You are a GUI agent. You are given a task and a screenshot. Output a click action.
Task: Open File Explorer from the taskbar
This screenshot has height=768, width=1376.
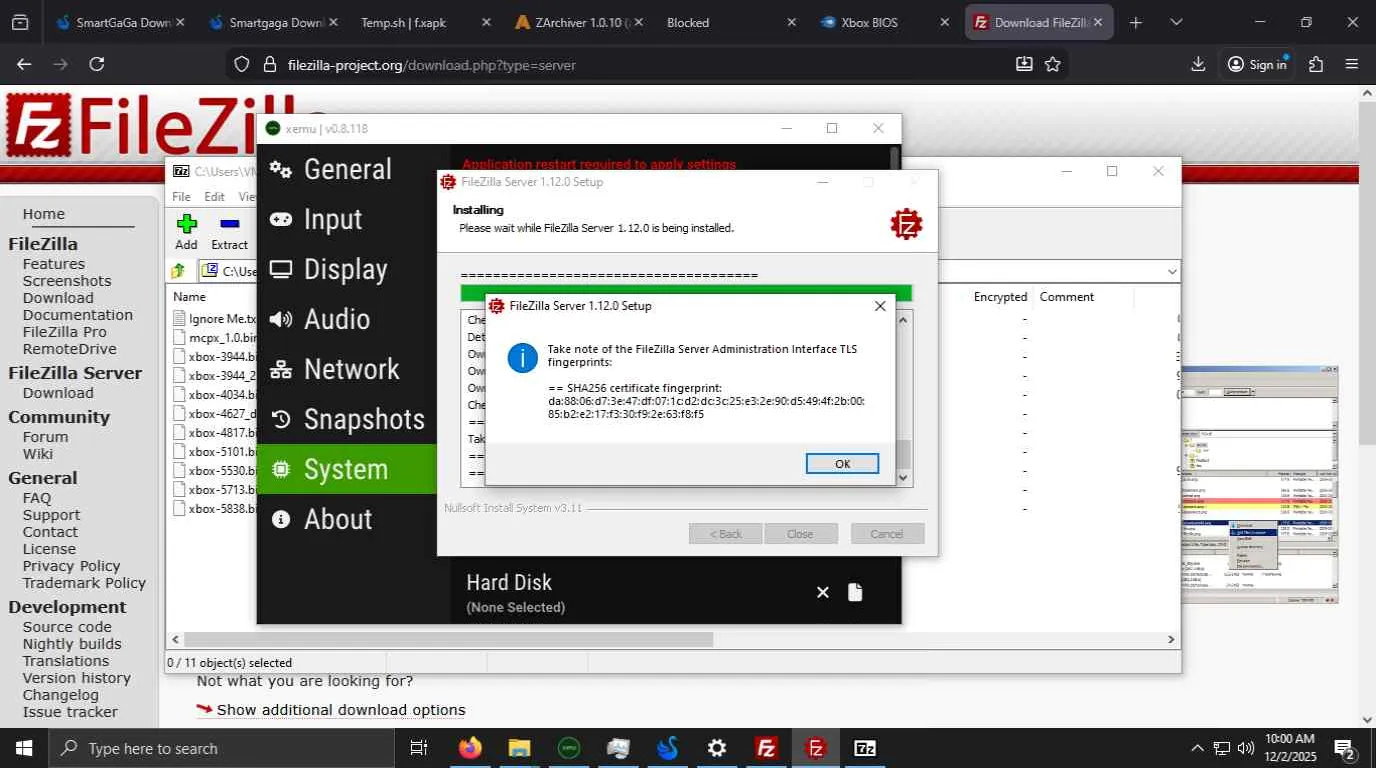pos(519,748)
